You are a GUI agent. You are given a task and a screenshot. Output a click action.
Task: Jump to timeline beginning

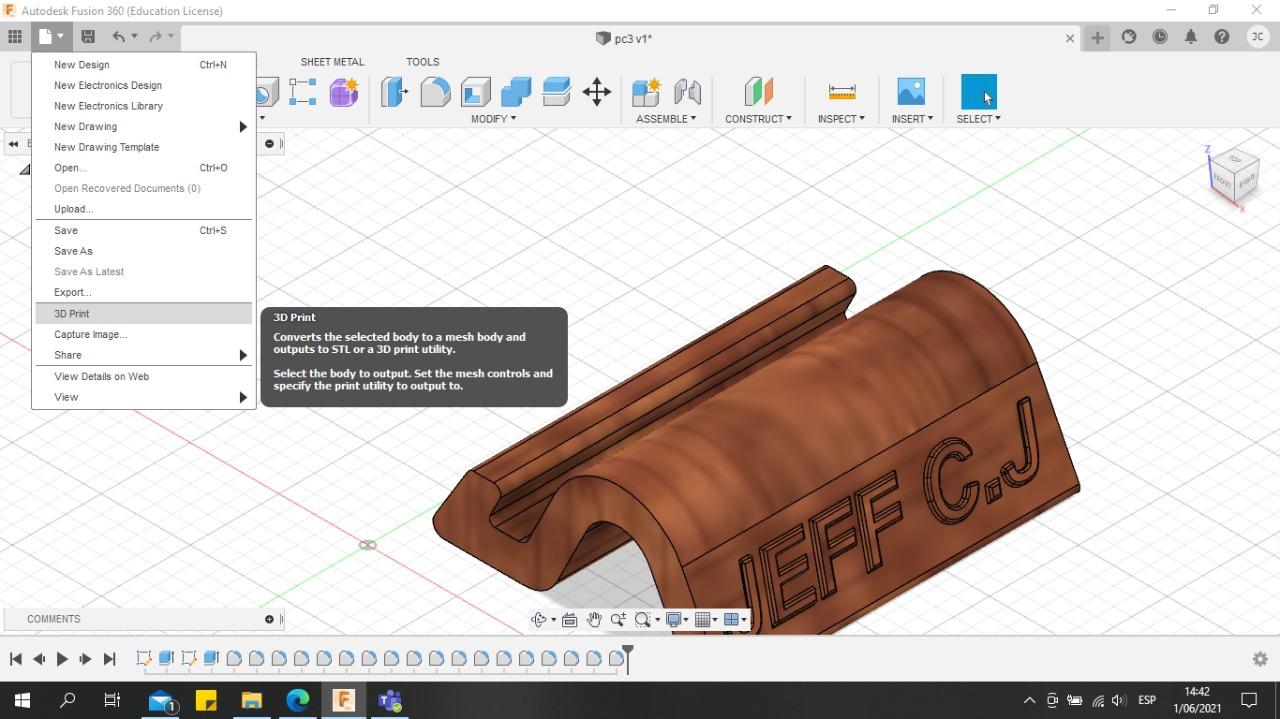click(16, 659)
